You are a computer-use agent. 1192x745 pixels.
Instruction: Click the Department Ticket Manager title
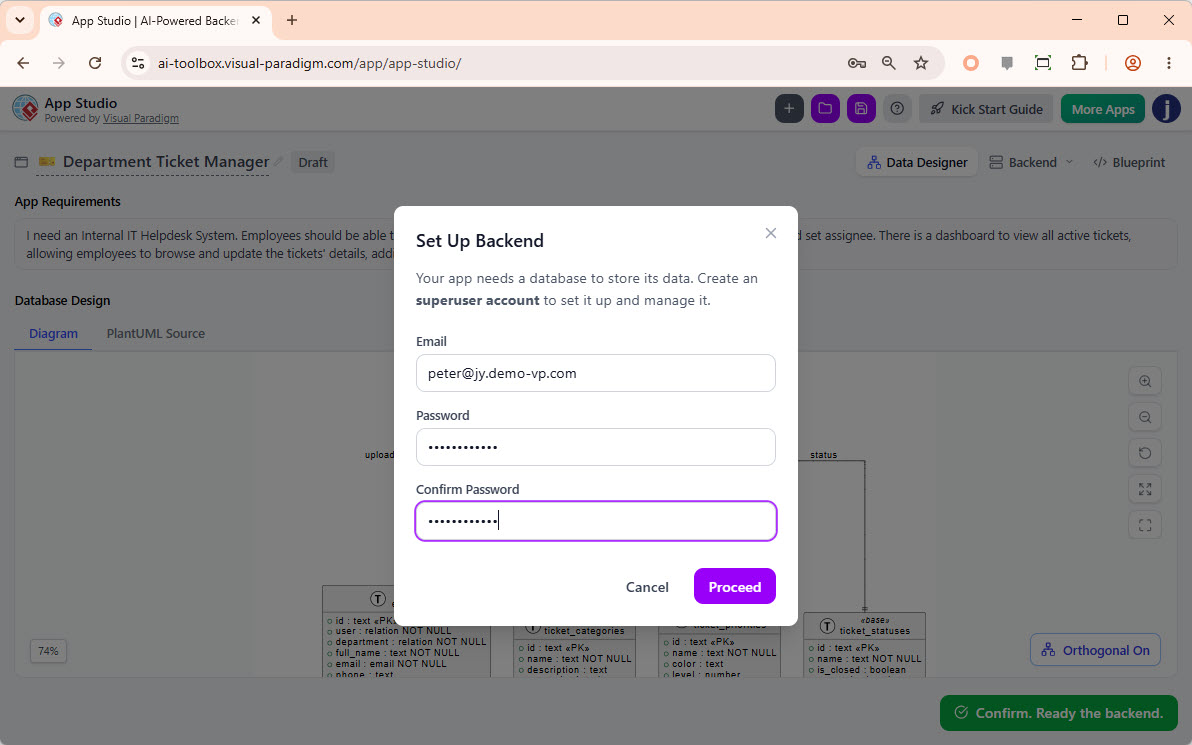pos(166,161)
